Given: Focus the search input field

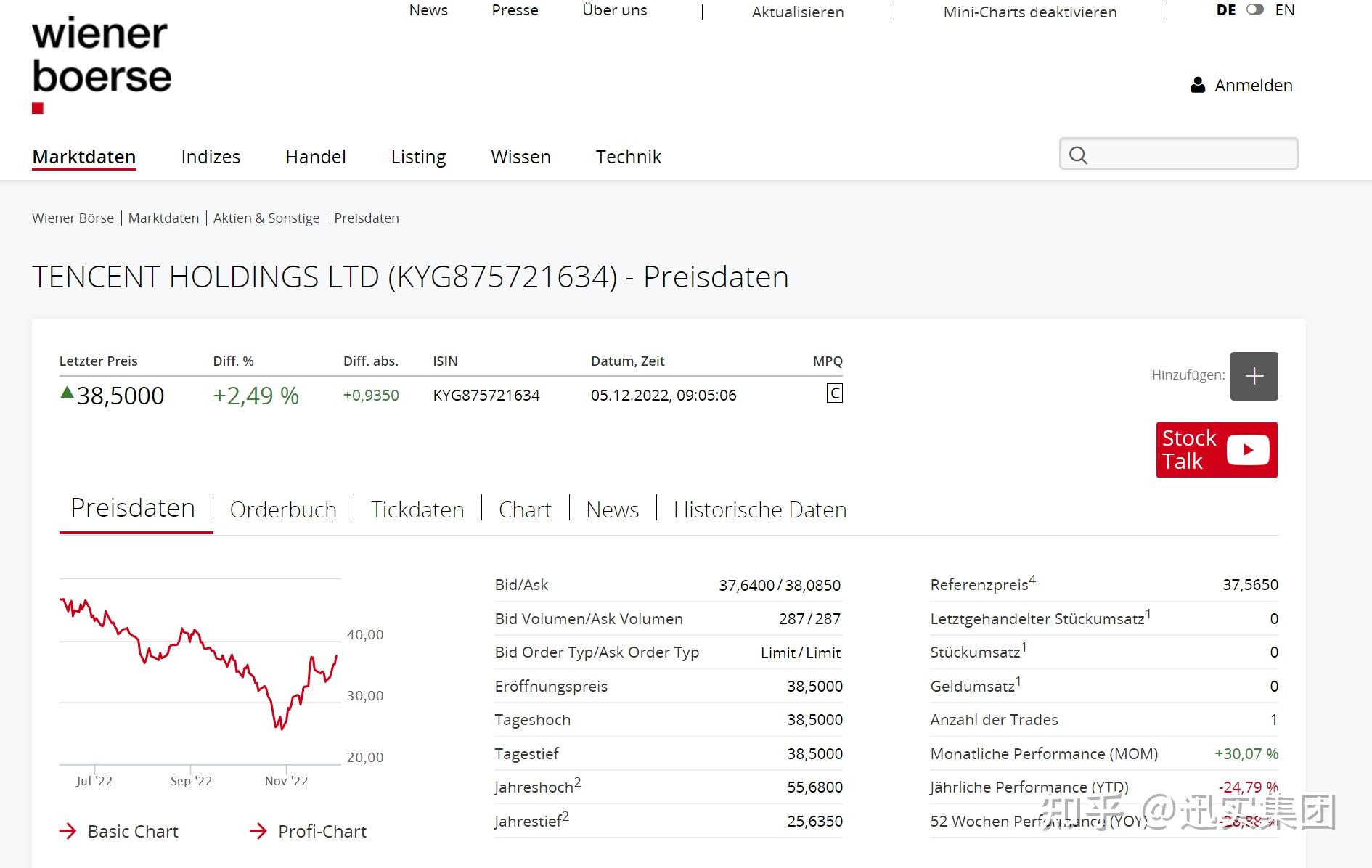Looking at the screenshot, I should (1179, 154).
